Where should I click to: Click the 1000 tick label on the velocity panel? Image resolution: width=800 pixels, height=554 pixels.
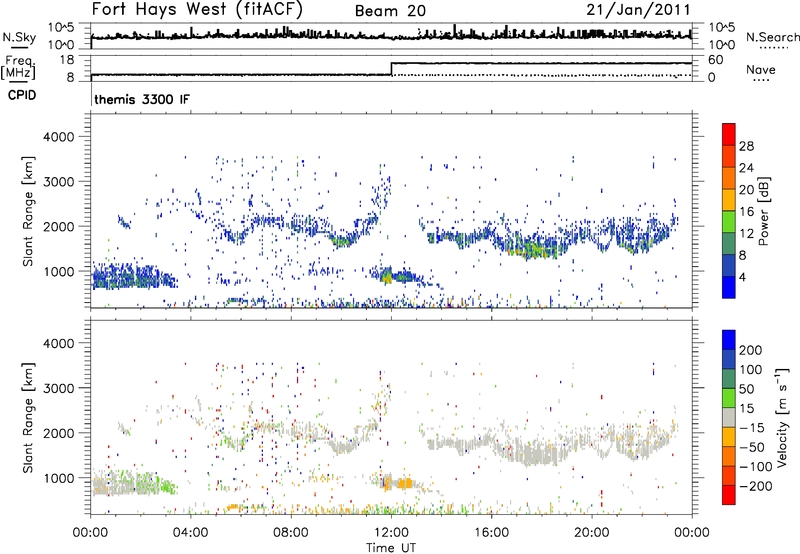point(58,478)
